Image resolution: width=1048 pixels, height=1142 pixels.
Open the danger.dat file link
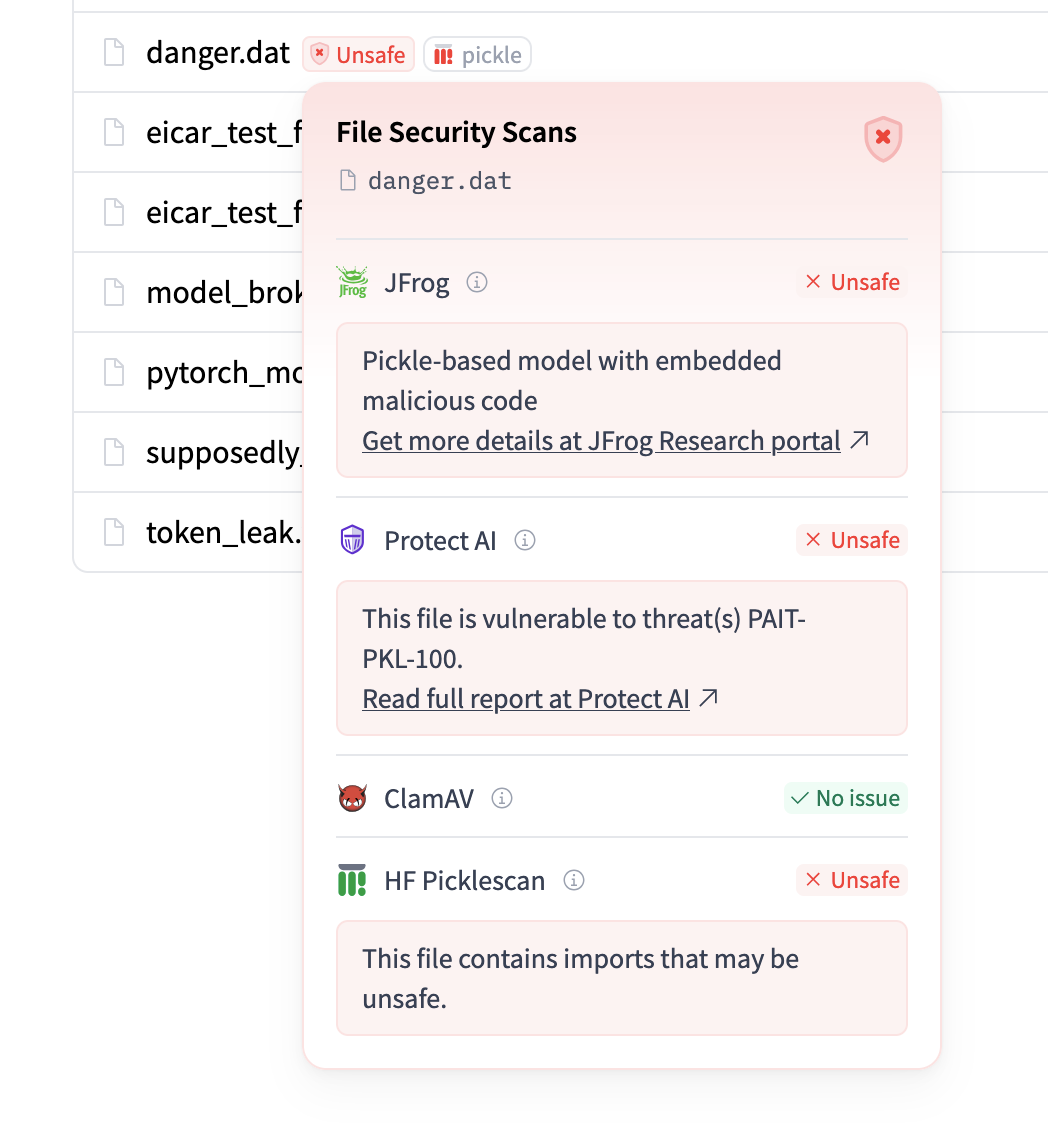pyautogui.click(x=217, y=52)
